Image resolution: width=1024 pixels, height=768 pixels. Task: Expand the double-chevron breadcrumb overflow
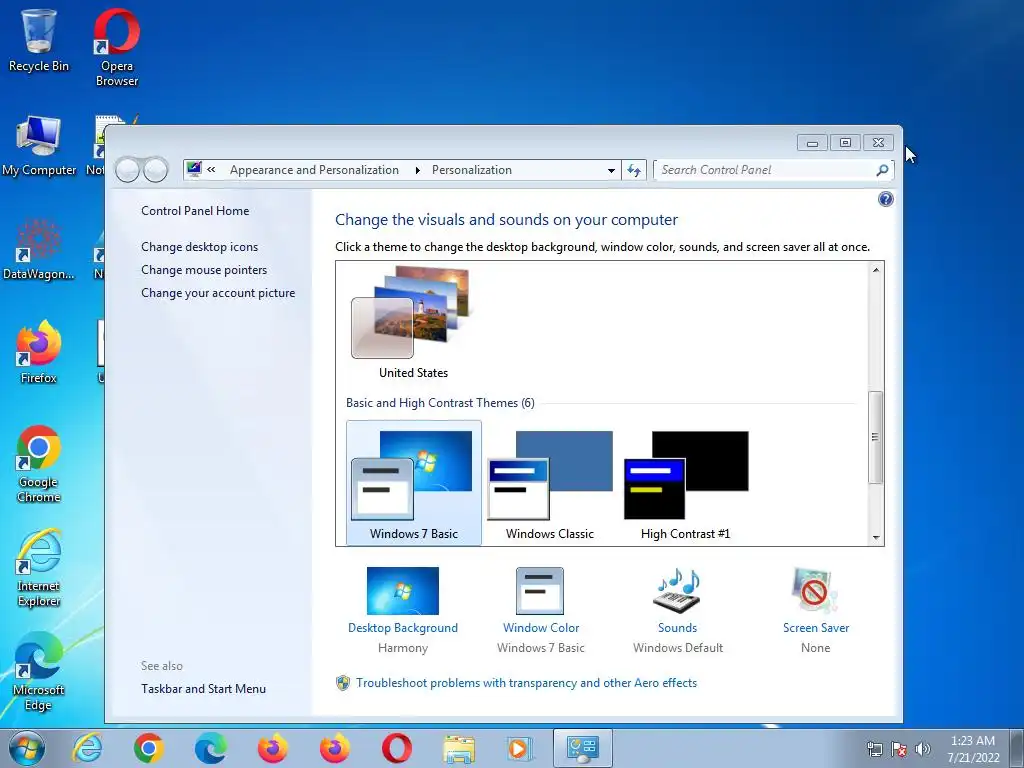(x=211, y=170)
